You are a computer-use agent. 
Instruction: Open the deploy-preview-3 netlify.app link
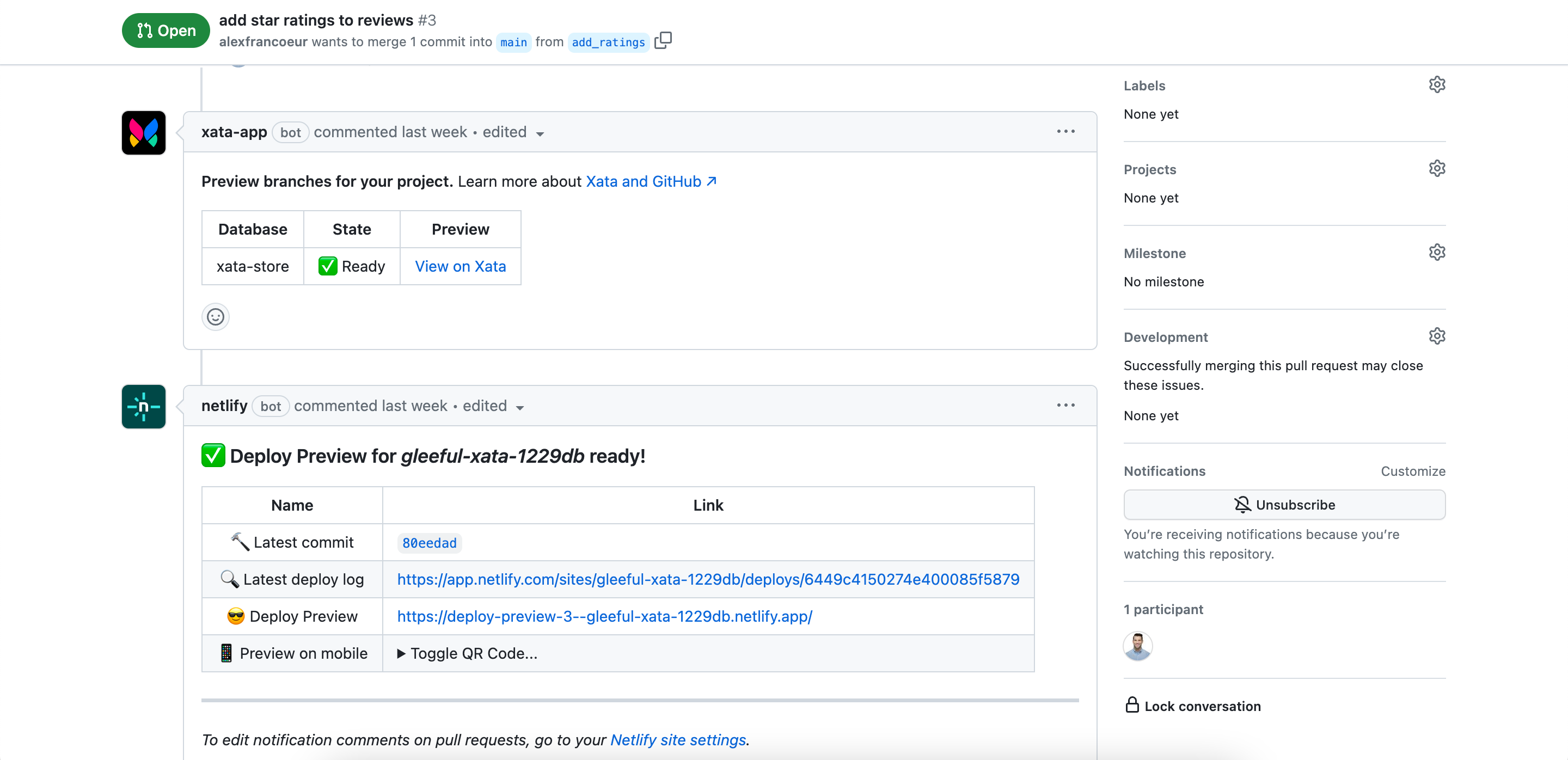tap(604, 616)
